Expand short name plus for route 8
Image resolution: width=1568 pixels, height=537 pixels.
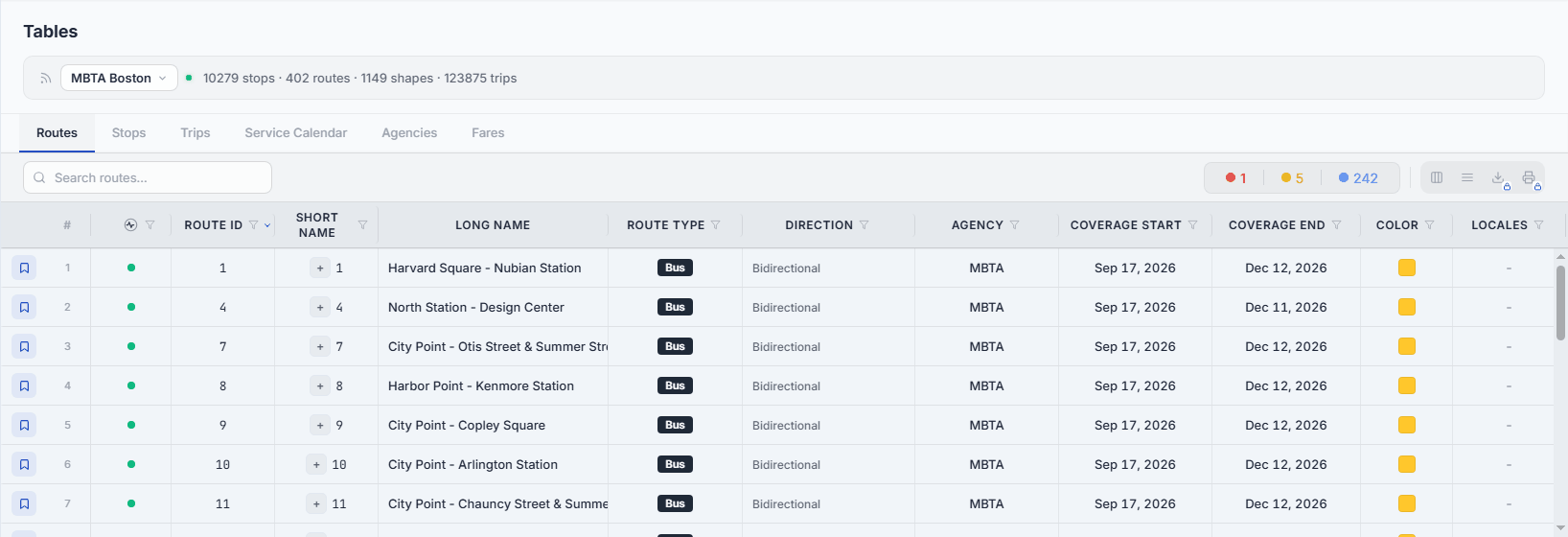pyautogui.click(x=320, y=385)
